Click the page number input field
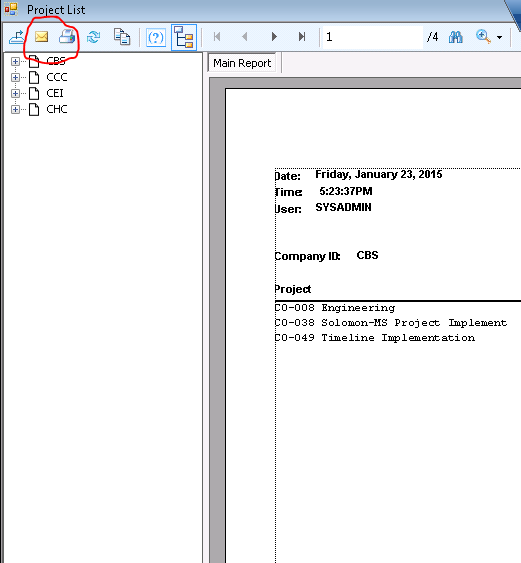The height and width of the screenshot is (563, 521). (373, 37)
